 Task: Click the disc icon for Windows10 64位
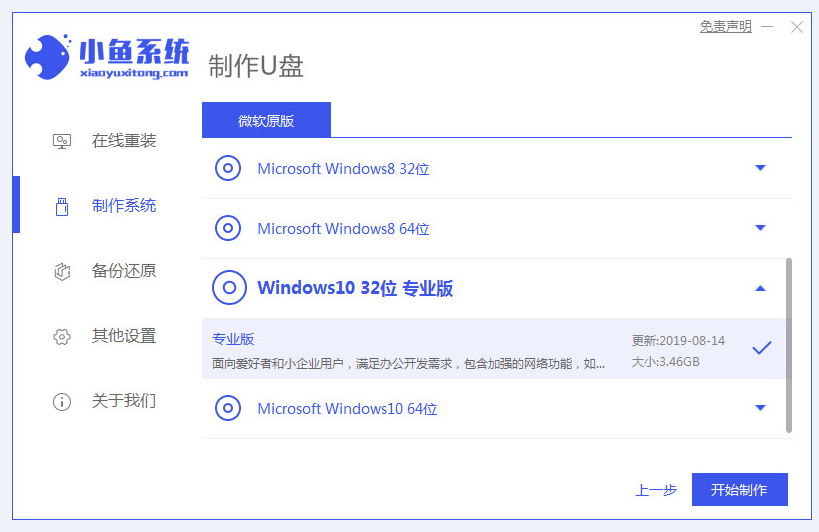(228, 408)
